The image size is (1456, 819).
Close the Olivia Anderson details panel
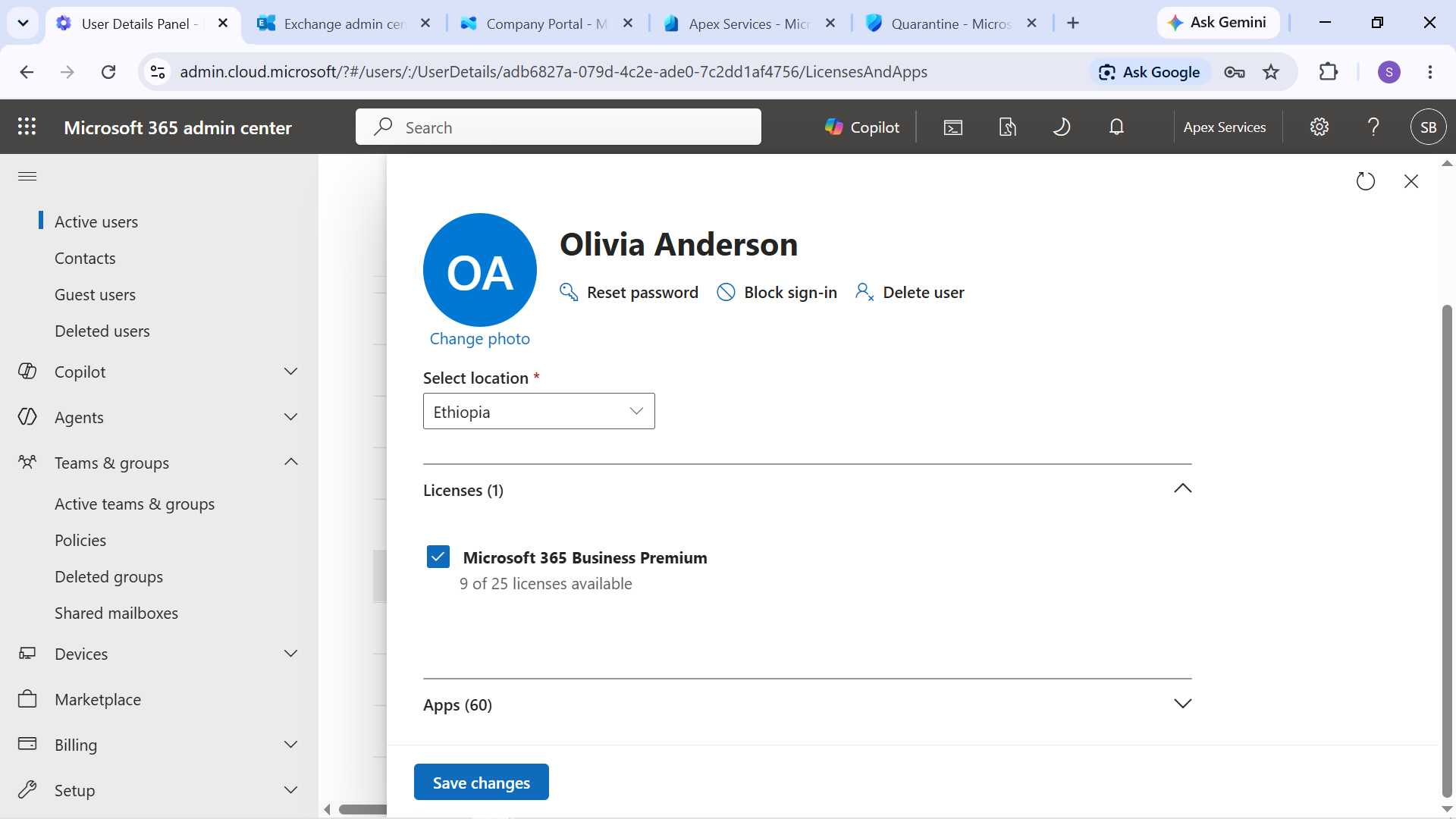coord(1411,181)
